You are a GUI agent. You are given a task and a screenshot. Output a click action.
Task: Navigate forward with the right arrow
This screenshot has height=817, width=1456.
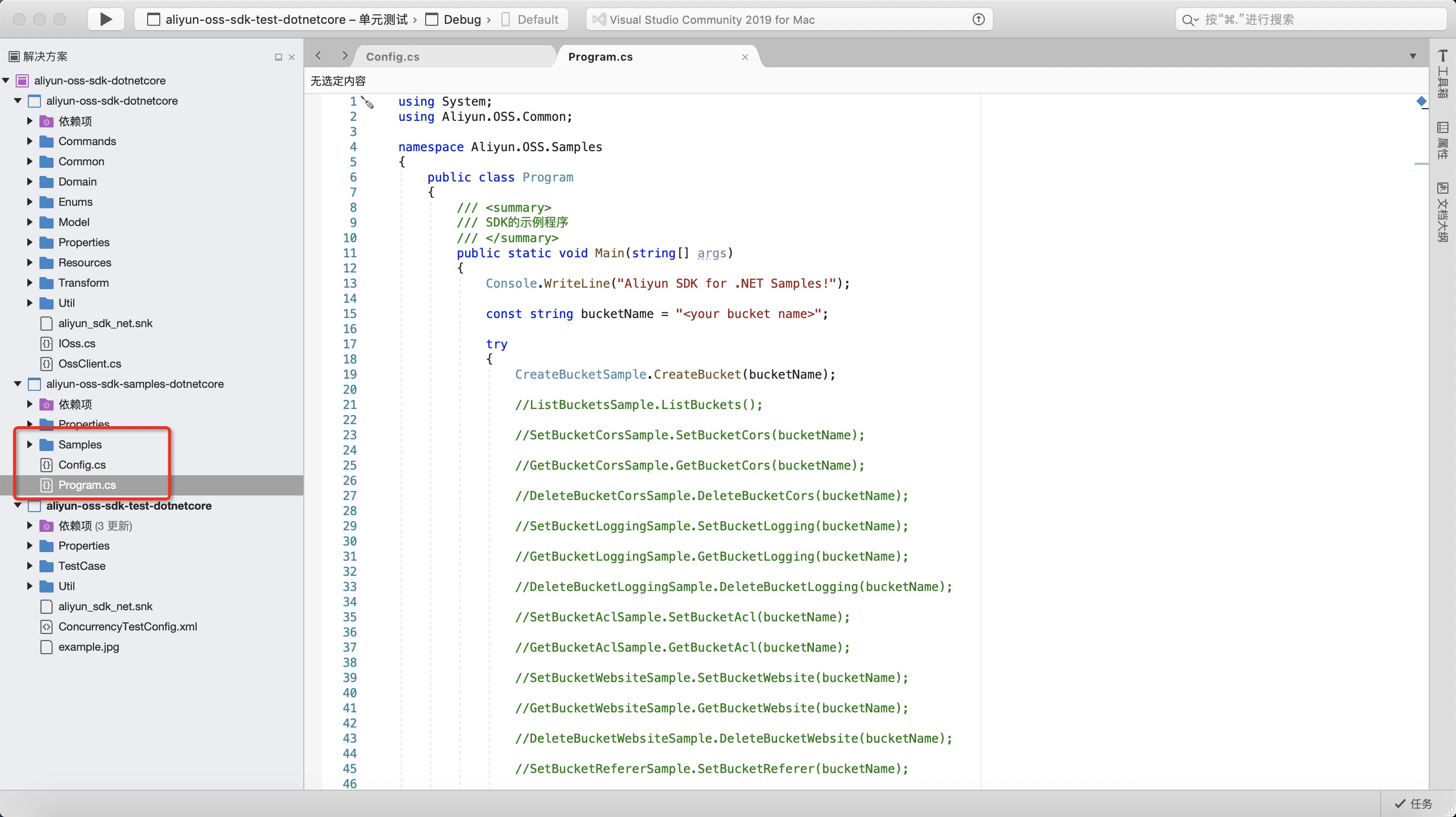click(x=345, y=56)
